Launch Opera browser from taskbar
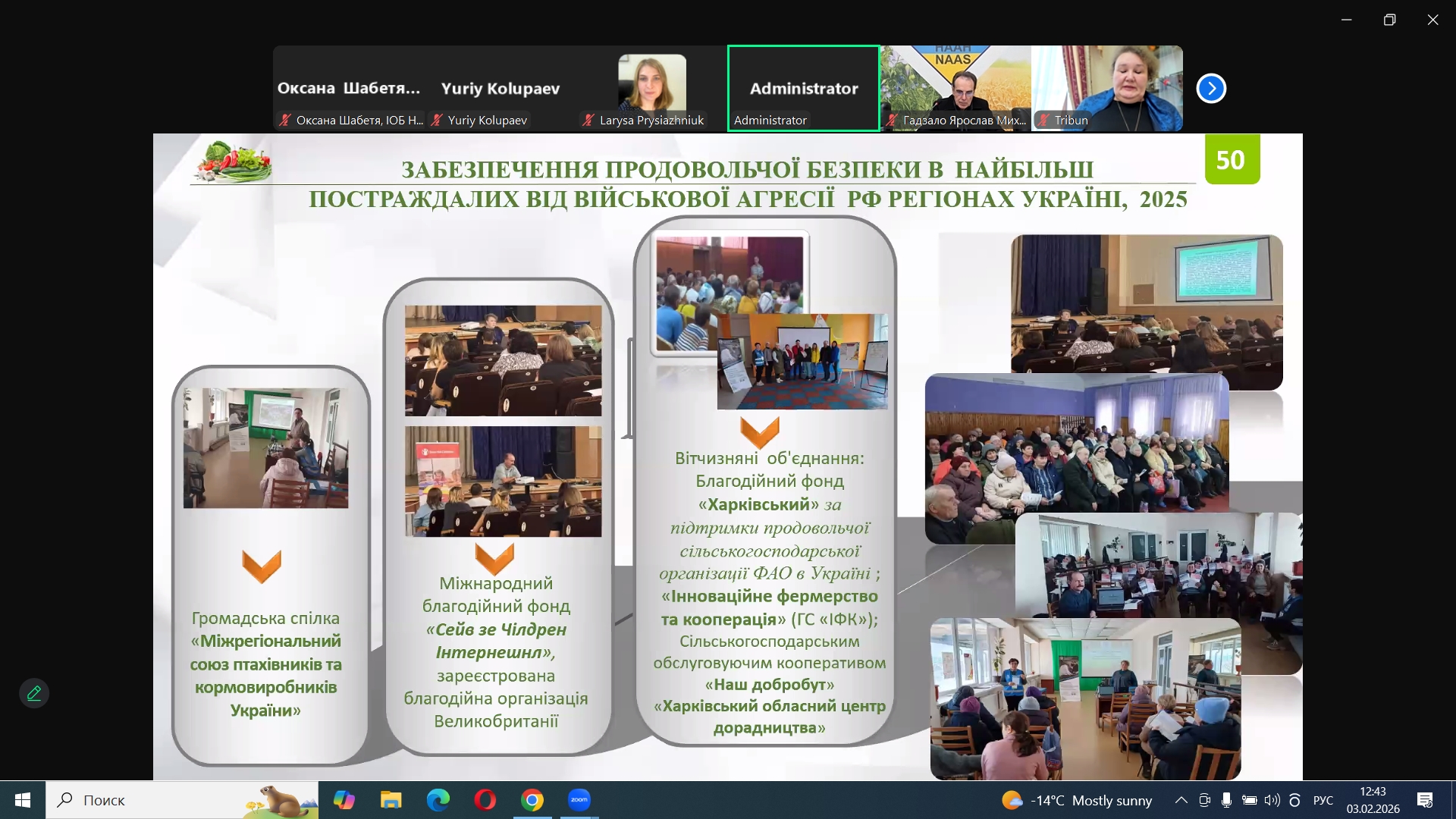Image resolution: width=1456 pixels, height=819 pixels. pyautogui.click(x=485, y=800)
